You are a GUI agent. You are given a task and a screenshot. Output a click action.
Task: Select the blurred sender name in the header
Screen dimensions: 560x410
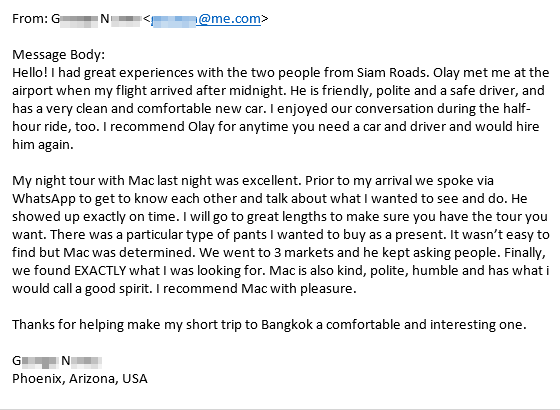(96, 19)
